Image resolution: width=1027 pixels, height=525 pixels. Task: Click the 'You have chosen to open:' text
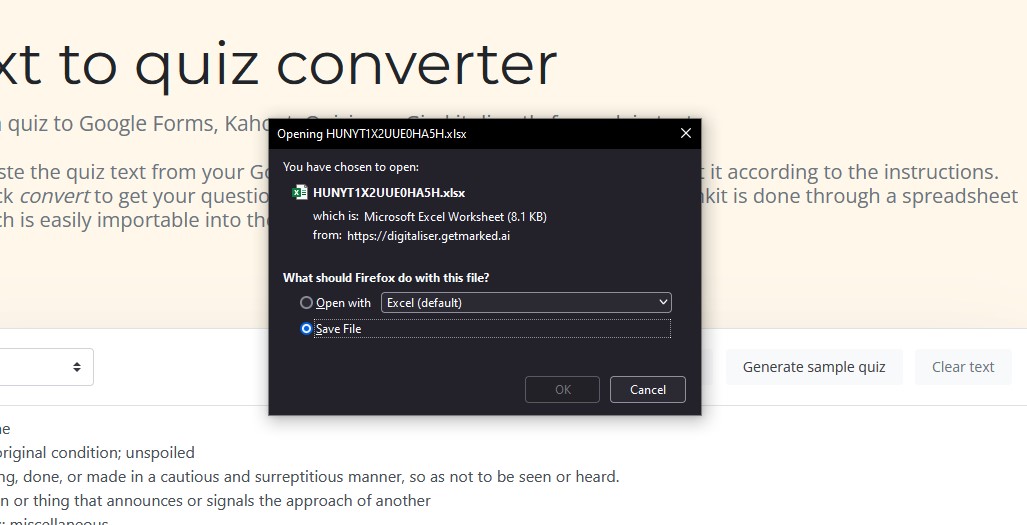pos(351,167)
